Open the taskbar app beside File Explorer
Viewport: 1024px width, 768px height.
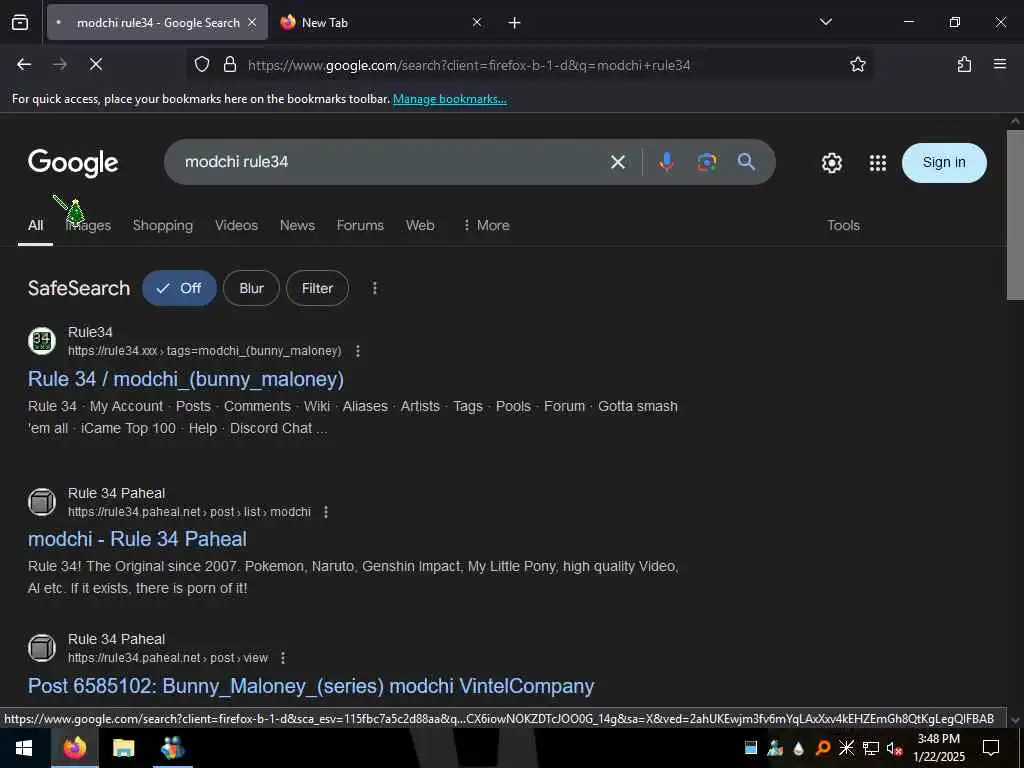(172, 748)
